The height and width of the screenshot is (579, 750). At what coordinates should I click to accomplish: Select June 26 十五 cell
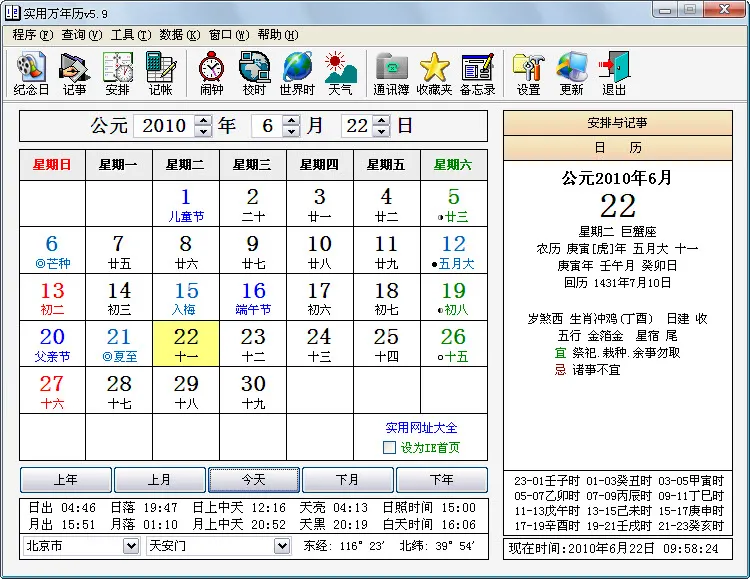453,343
